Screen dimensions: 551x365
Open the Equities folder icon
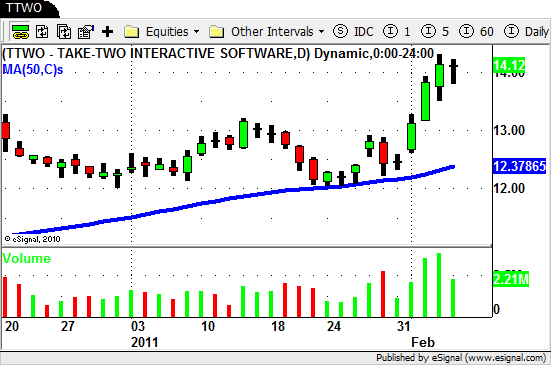coord(131,32)
